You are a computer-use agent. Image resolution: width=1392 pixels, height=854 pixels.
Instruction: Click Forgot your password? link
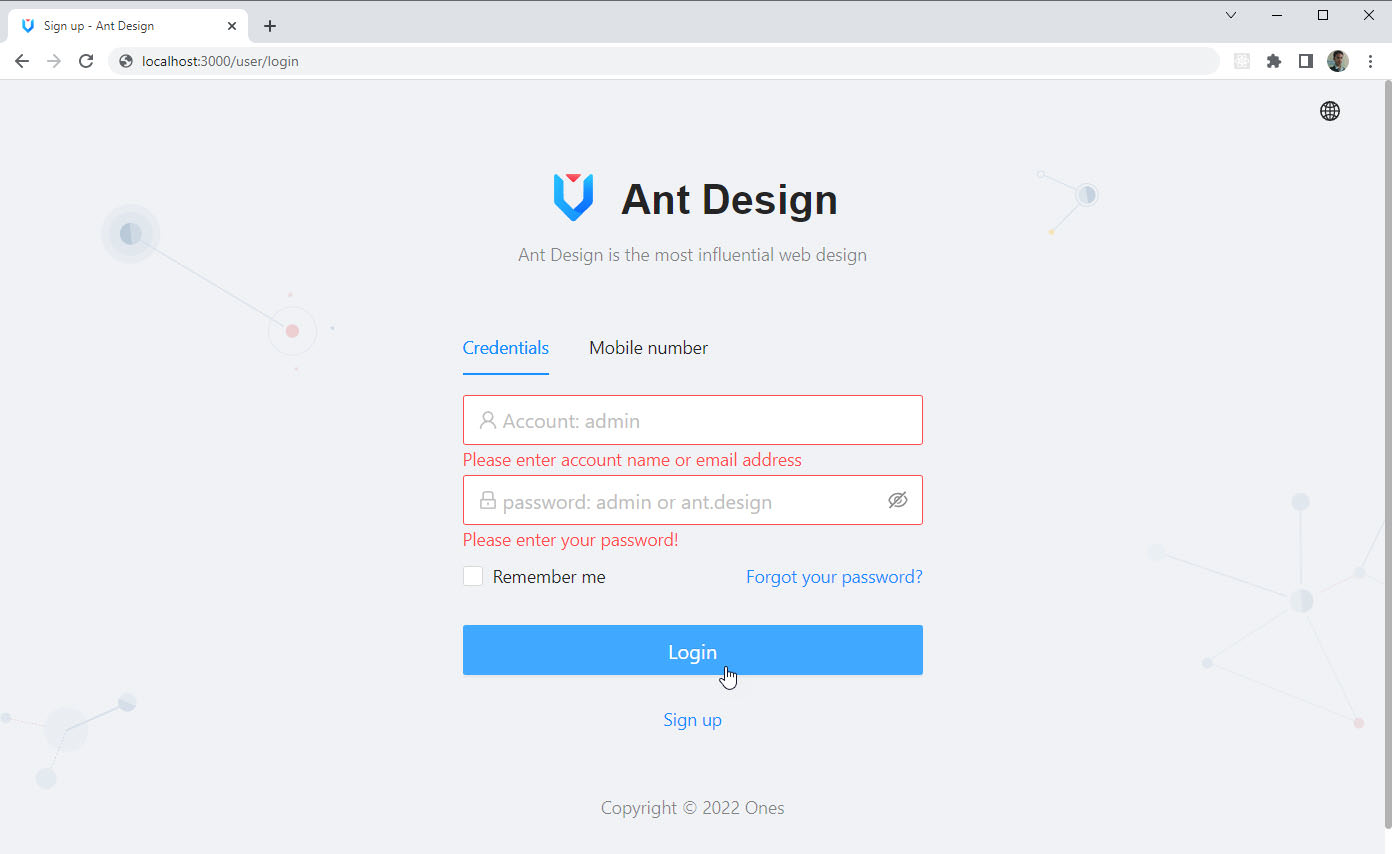tap(834, 577)
